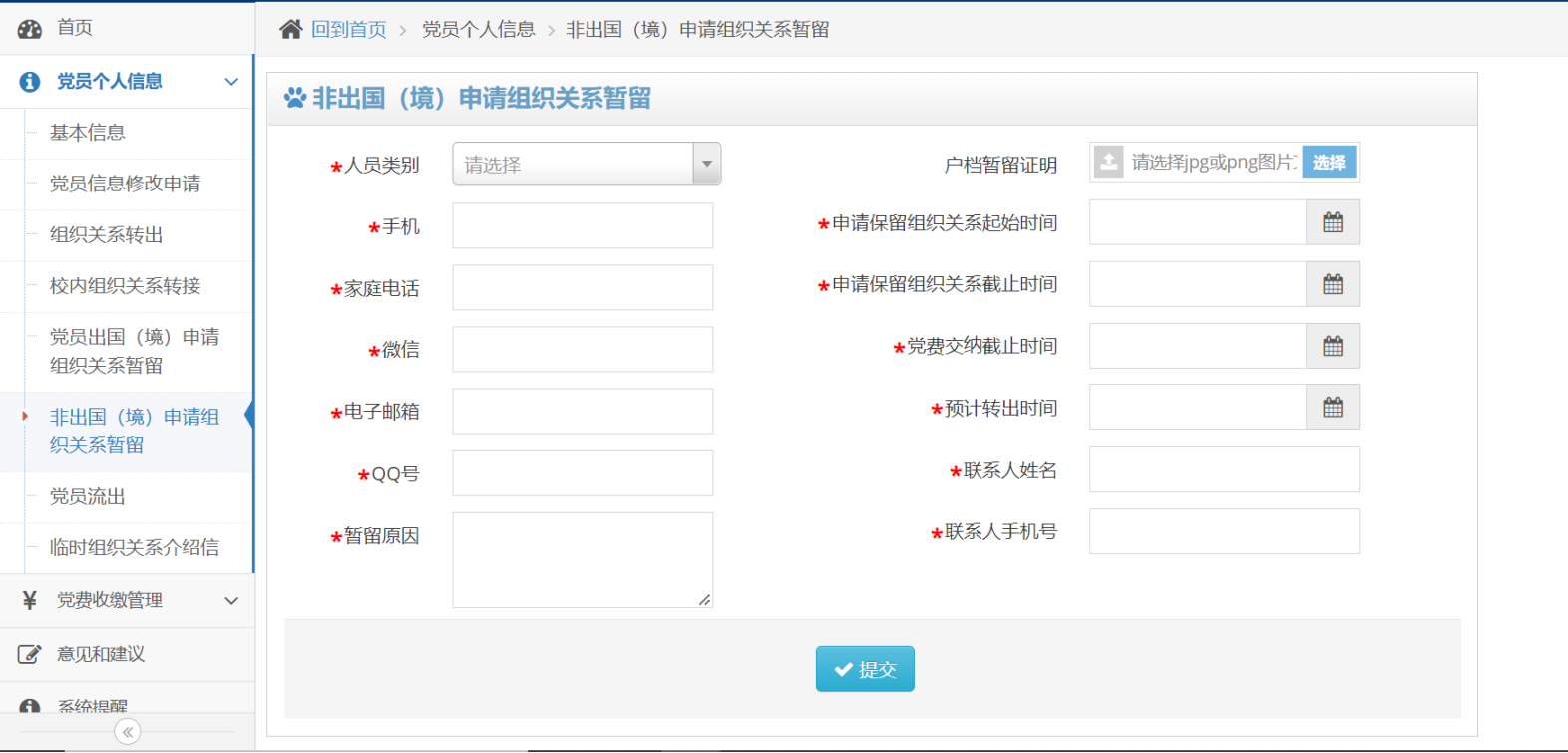The image size is (1568, 753).
Task: Open the 人员类别 dropdown
Action: click(x=587, y=164)
